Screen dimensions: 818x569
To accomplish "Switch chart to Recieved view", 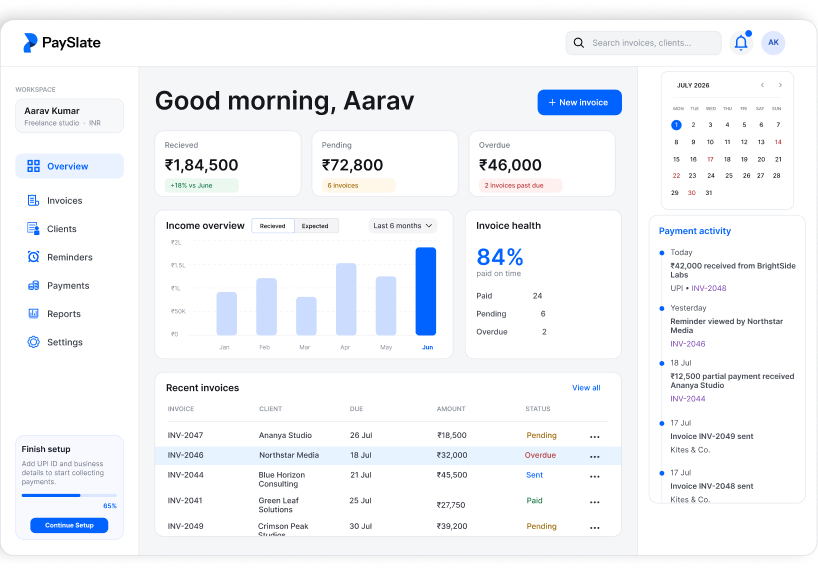I will click(273, 226).
